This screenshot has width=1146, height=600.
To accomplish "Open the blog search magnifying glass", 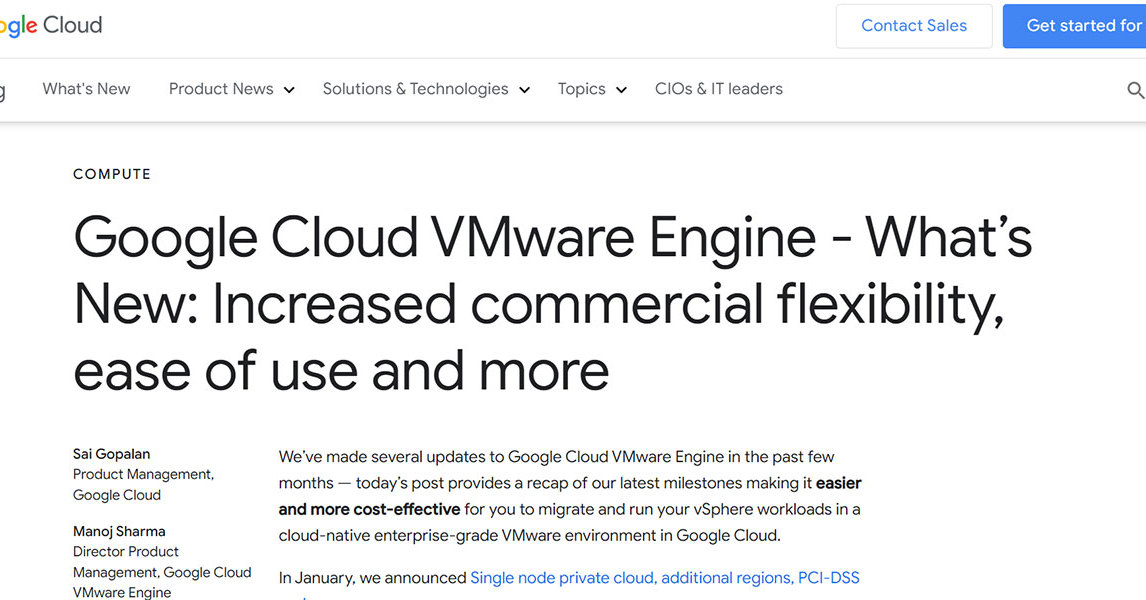I will click(x=1136, y=89).
